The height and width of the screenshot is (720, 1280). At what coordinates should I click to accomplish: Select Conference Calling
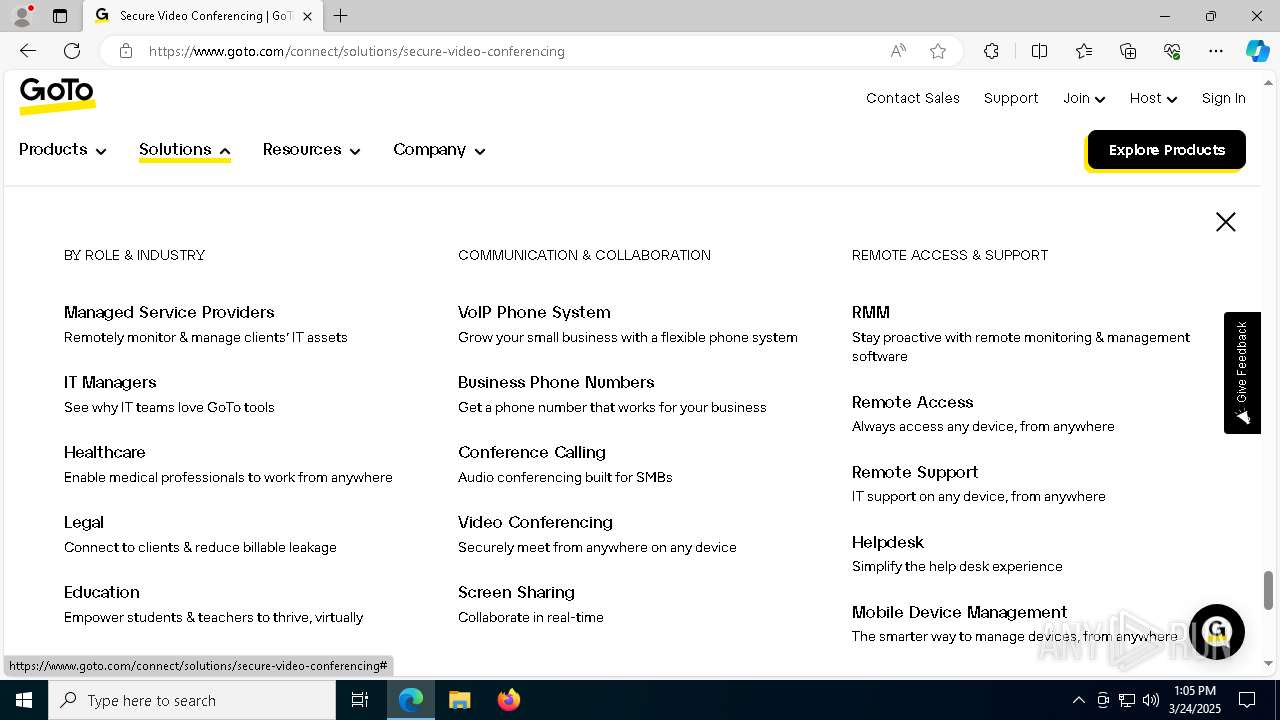pyautogui.click(x=532, y=452)
